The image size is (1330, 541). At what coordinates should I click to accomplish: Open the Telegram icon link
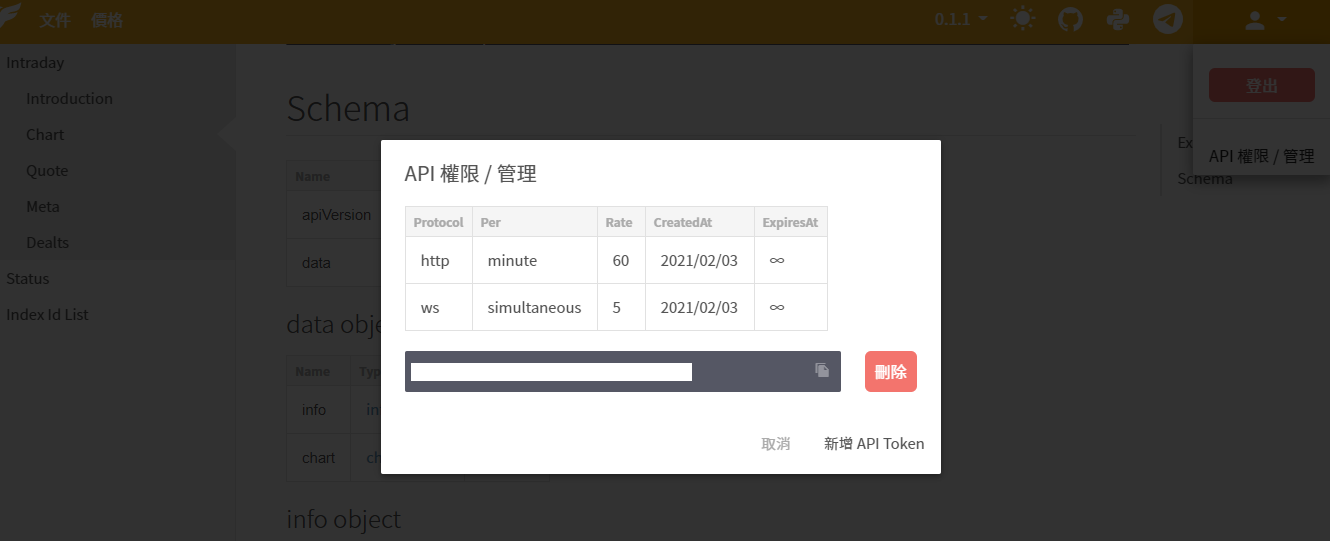[1168, 19]
